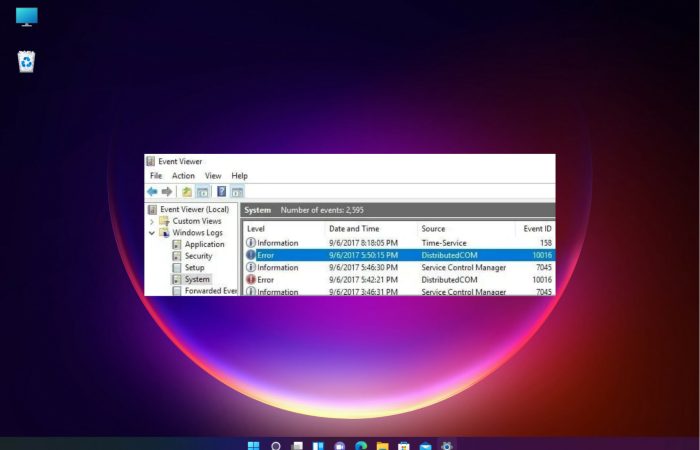700x450 pixels.
Task: Open the Help menu
Action: tap(239, 176)
